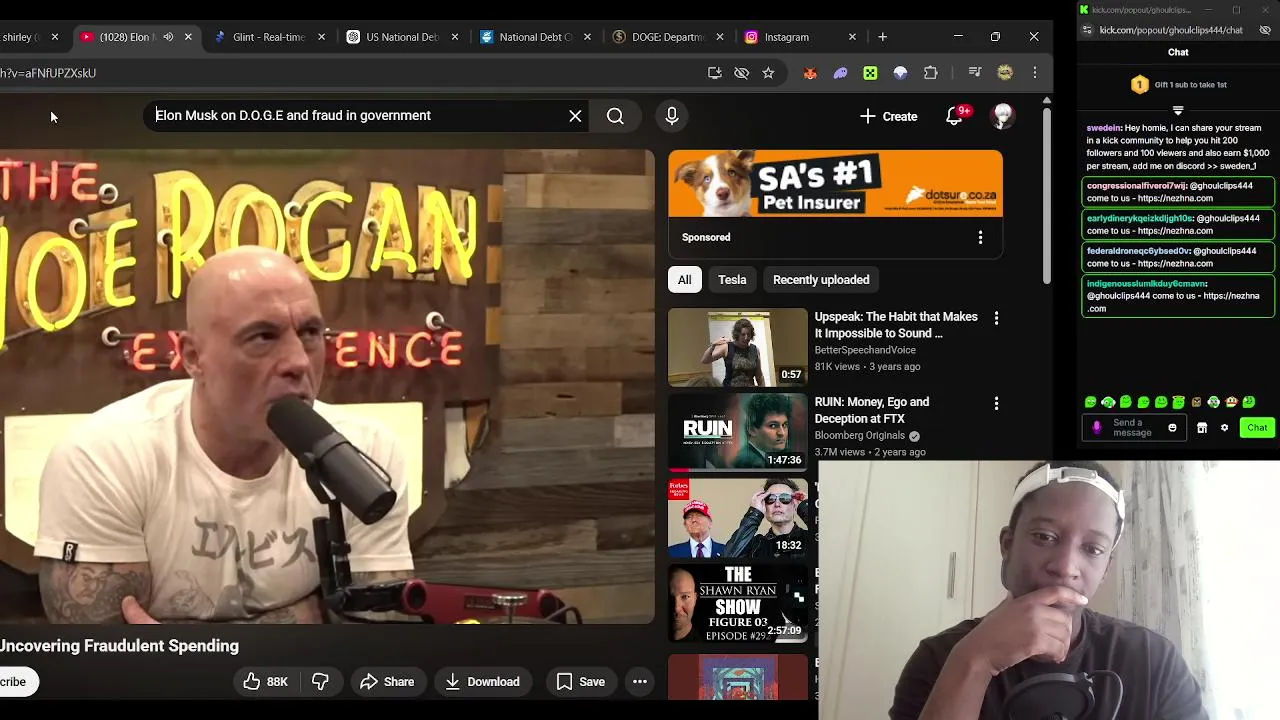Click the first green Kick emote
This screenshot has width=1280, height=720.
coord(1090,402)
